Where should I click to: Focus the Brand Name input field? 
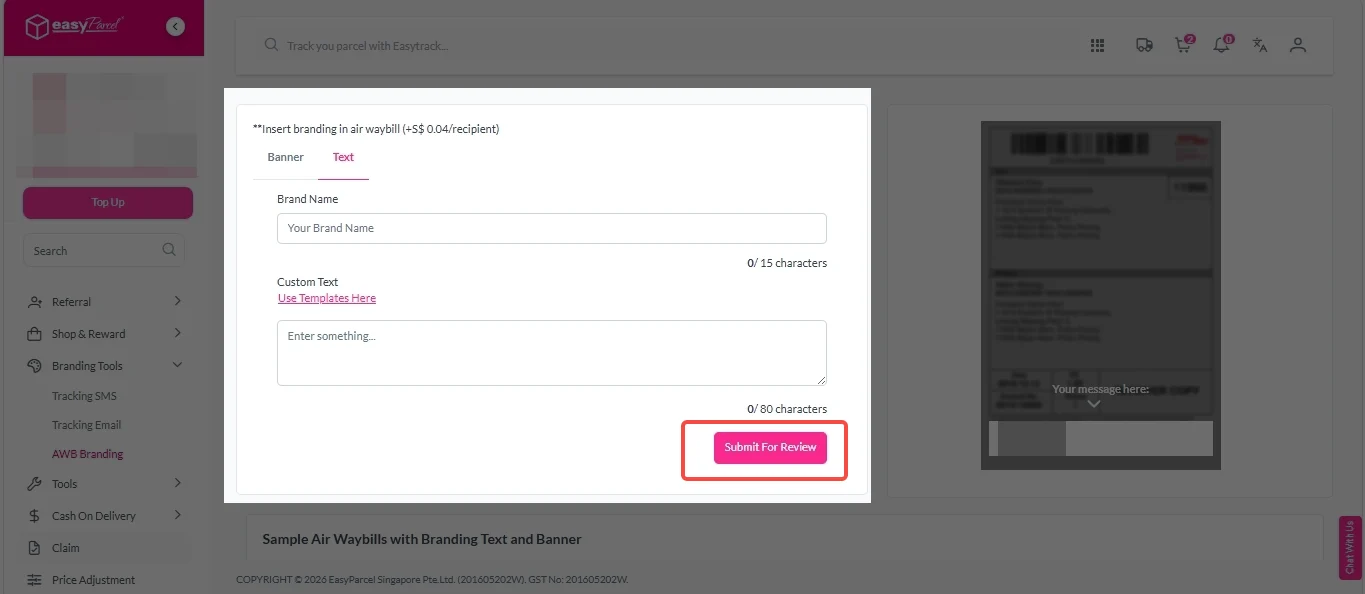tap(551, 228)
